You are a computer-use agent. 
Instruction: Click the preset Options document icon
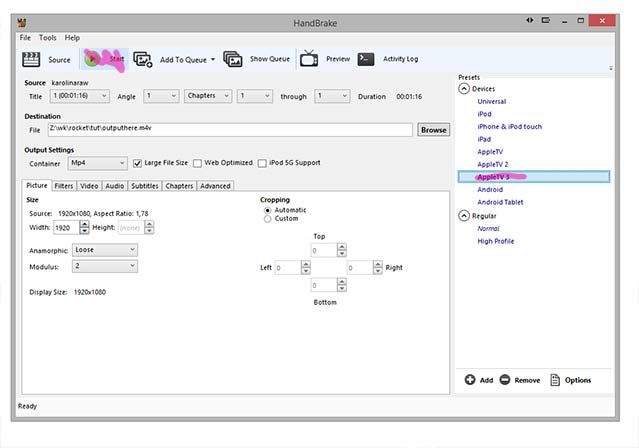coord(555,380)
